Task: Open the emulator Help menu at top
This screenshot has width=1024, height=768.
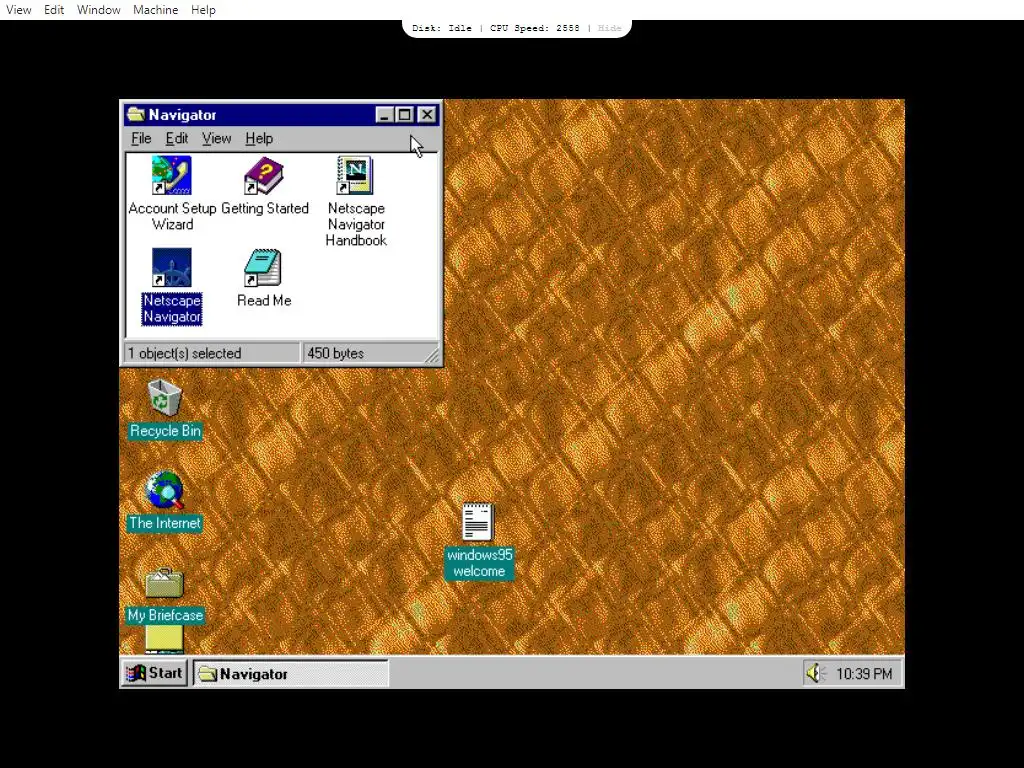Action: point(203,10)
